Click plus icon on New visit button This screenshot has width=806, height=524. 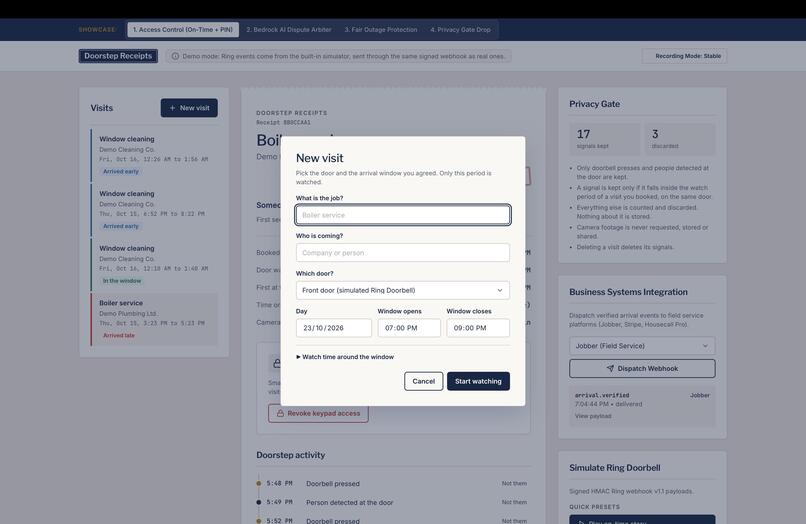click(x=172, y=108)
